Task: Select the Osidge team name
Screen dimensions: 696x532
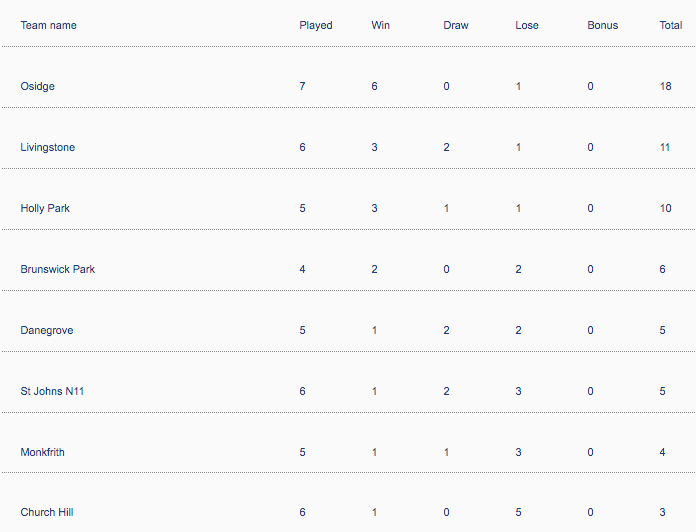Action: tap(38, 86)
